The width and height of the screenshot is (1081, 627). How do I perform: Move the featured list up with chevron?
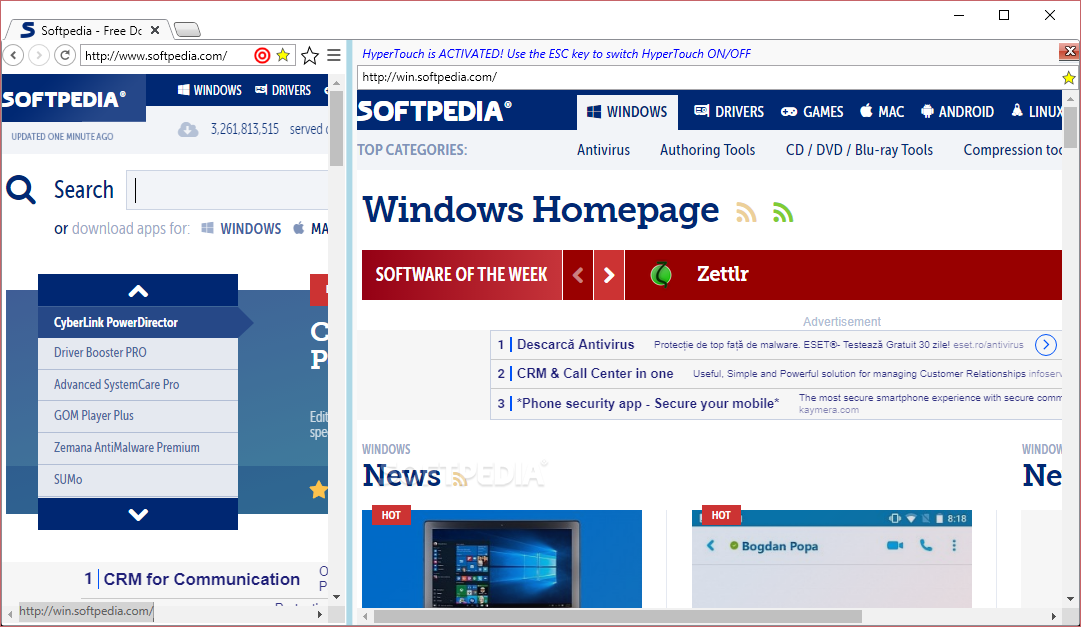[x=138, y=290]
